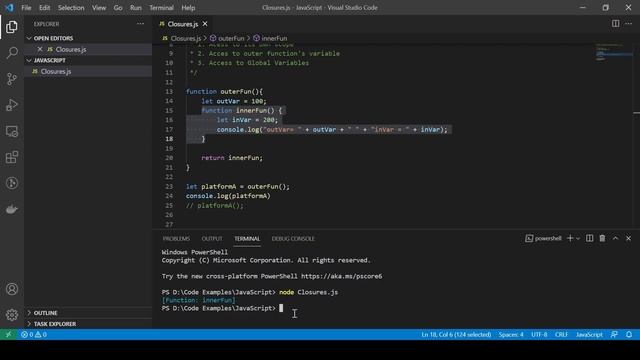This screenshot has height=360, width=640.
Task: Open the Go menu
Action: pyautogui.click(x=118, y=8)
